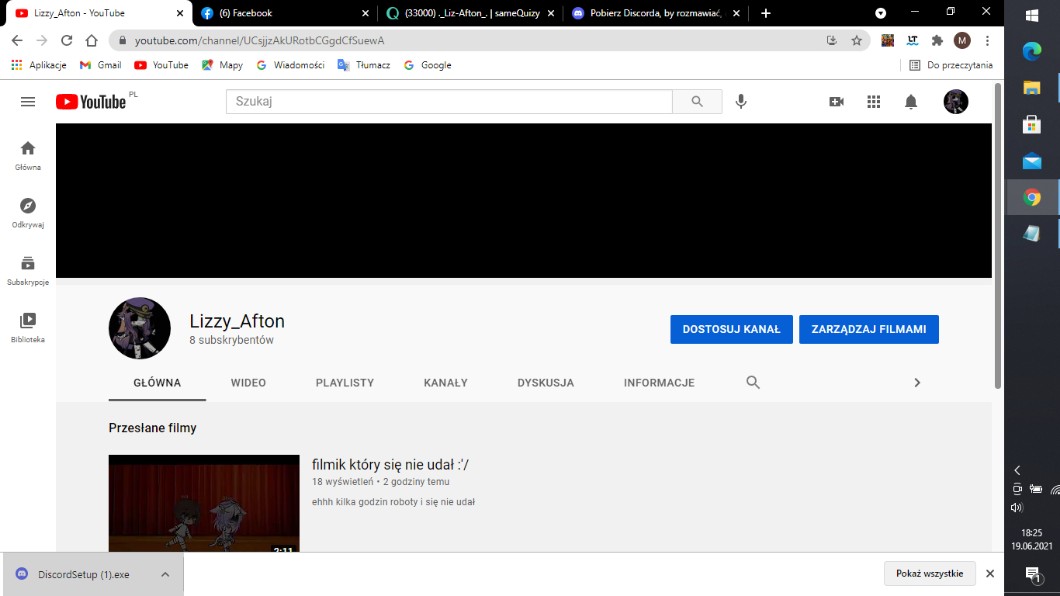
Task: Switch to the WIDEO tab
Action: (x=248, y=383)
